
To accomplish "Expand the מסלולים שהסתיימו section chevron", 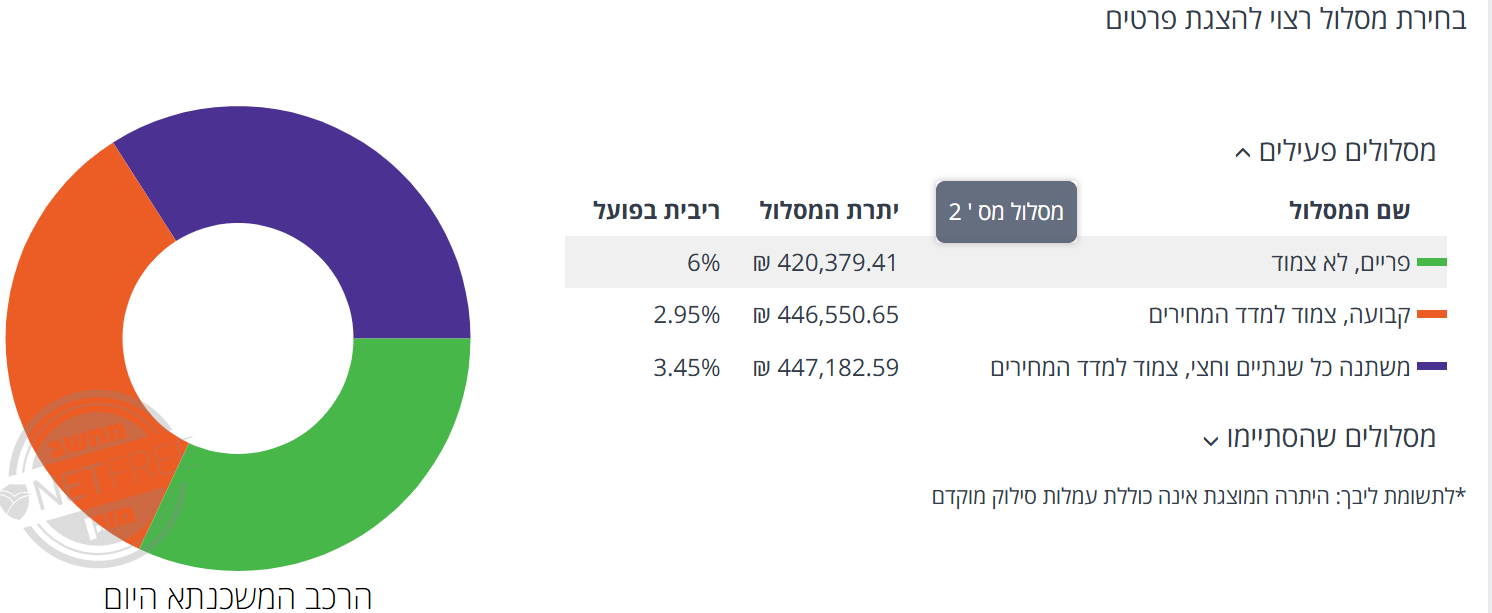I will click(1210, 440).
